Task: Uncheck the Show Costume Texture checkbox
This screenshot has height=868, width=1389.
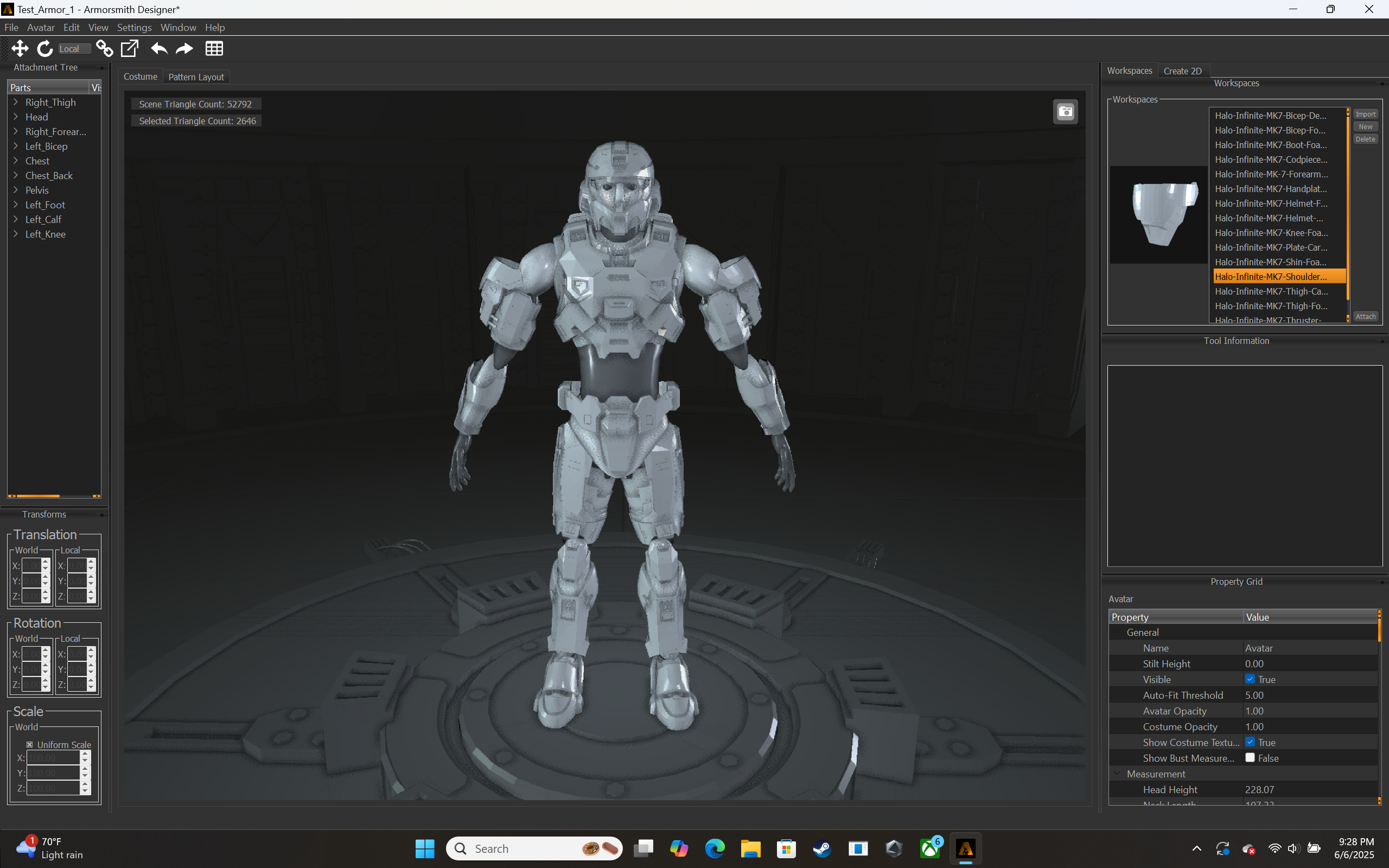Action: click(x=1250, y=742)
